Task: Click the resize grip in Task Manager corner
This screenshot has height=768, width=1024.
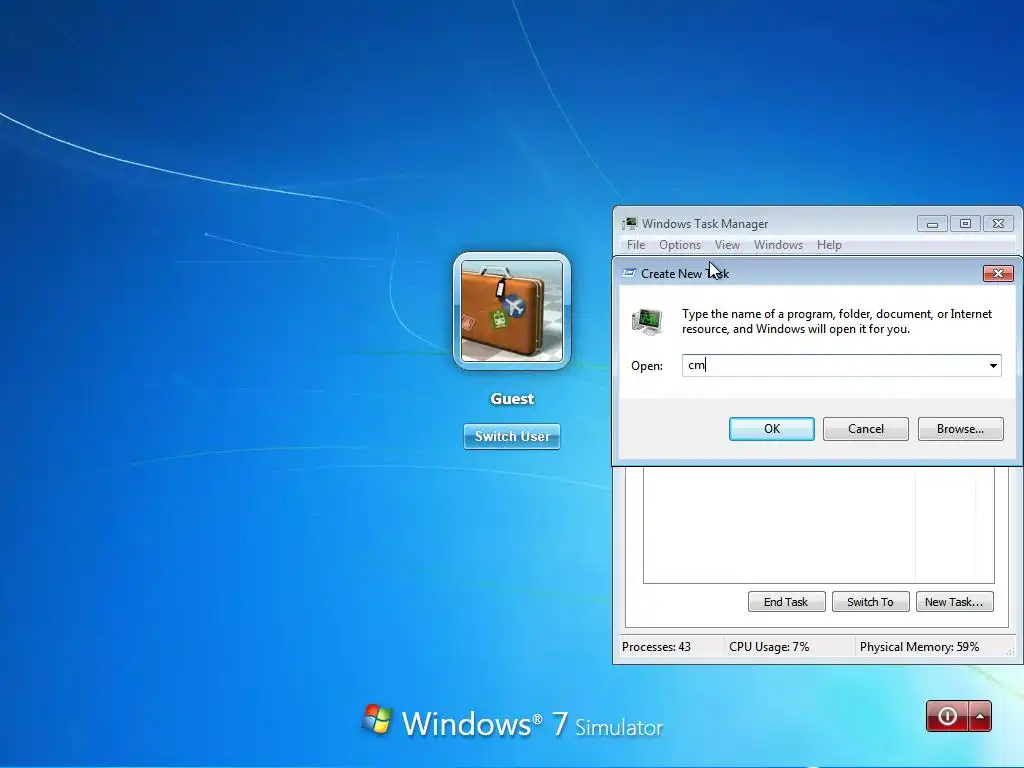Action: coord(1011,652)
